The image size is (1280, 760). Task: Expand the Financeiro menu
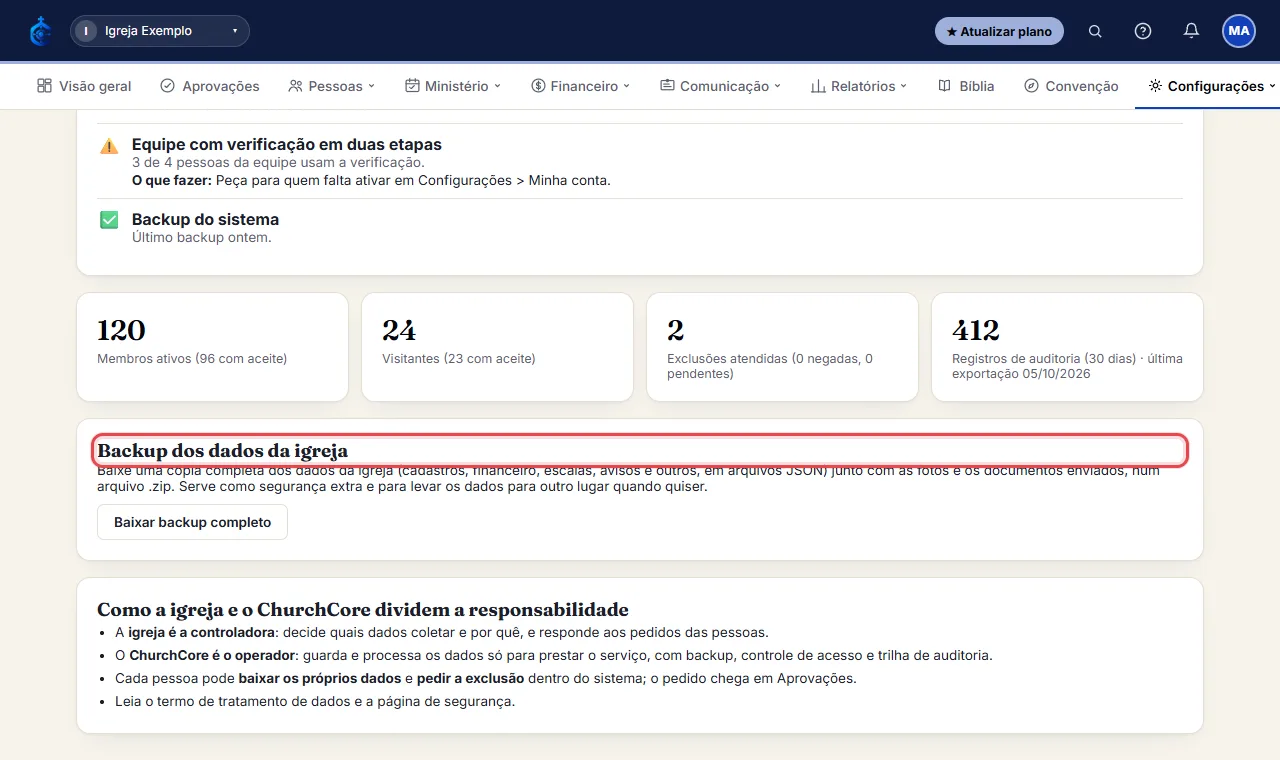pos(581,86)
